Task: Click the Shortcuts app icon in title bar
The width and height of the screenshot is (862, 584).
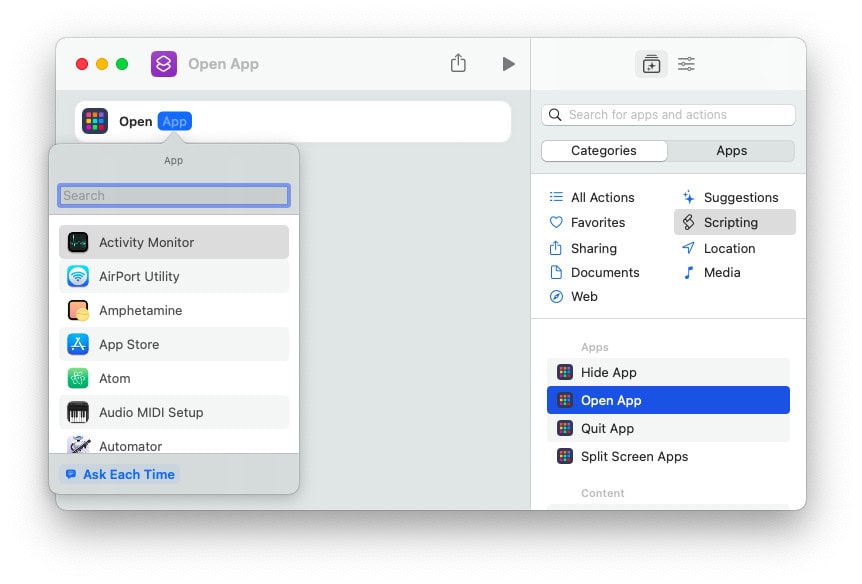Action: 164,64
